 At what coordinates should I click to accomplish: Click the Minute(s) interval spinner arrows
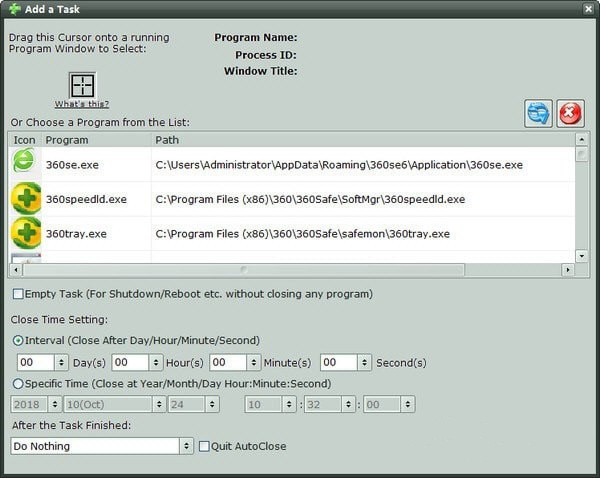coord(253,362)
